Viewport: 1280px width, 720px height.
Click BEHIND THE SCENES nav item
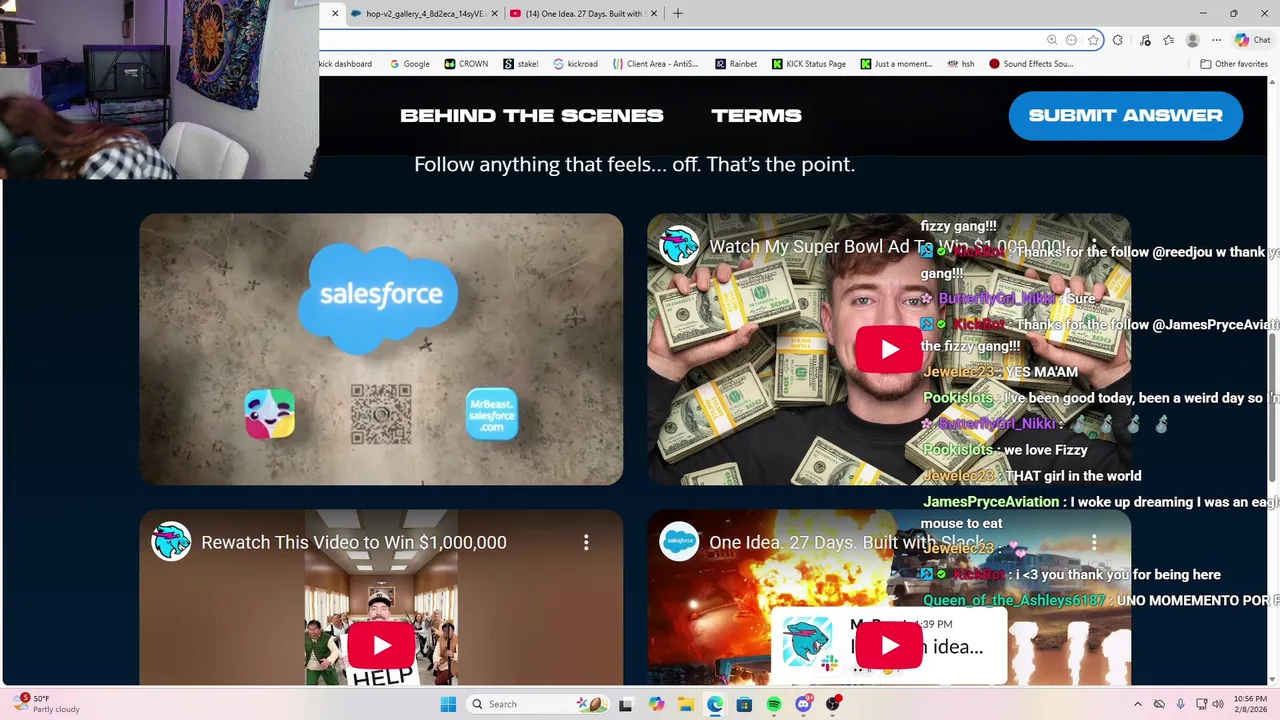pos(532,116)
